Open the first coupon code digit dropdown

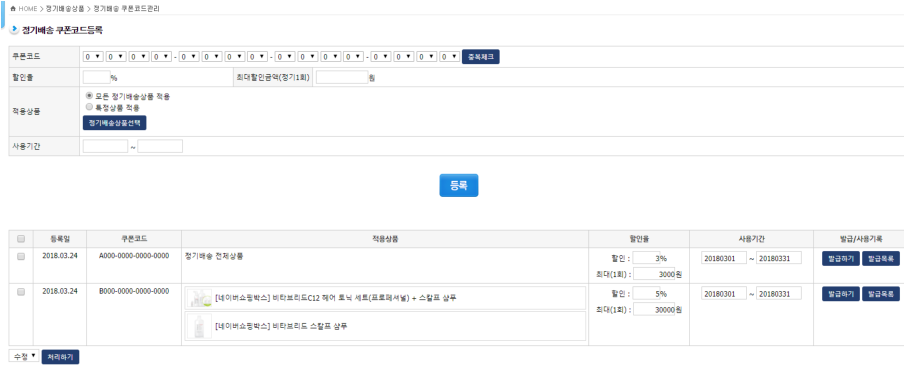coord(93,57)
